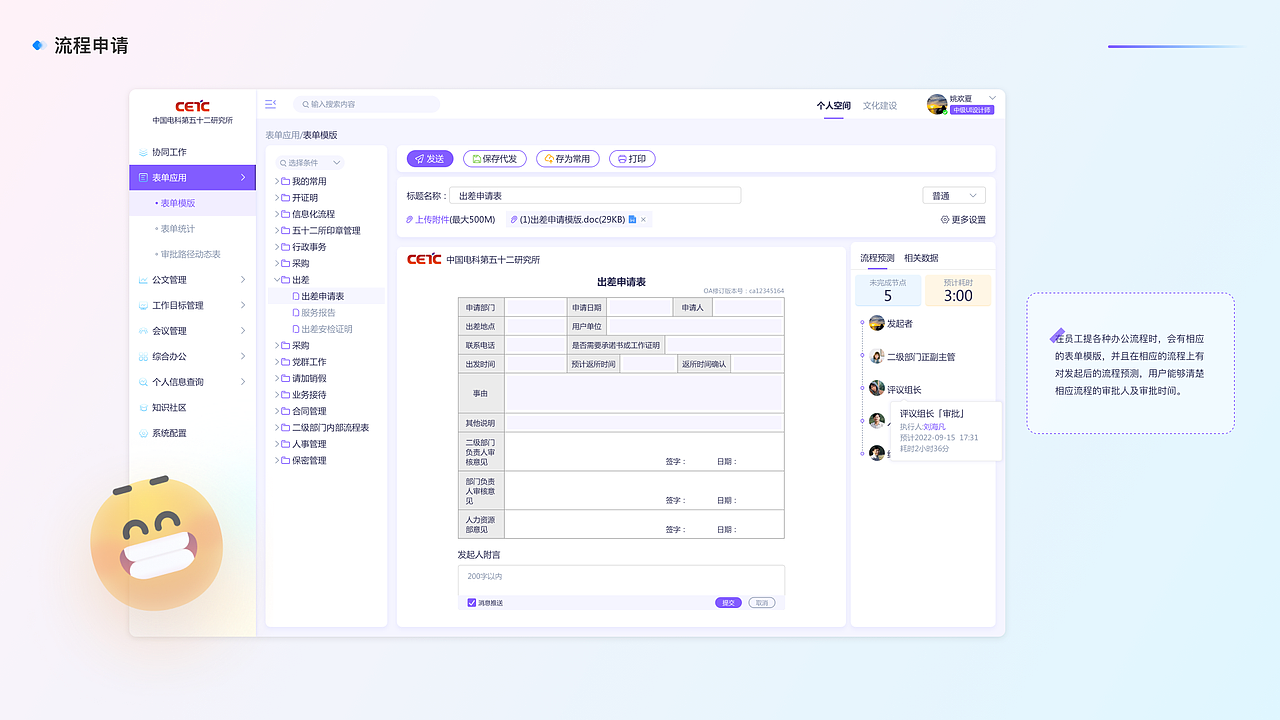Collapse the 出差 folder

277,280
